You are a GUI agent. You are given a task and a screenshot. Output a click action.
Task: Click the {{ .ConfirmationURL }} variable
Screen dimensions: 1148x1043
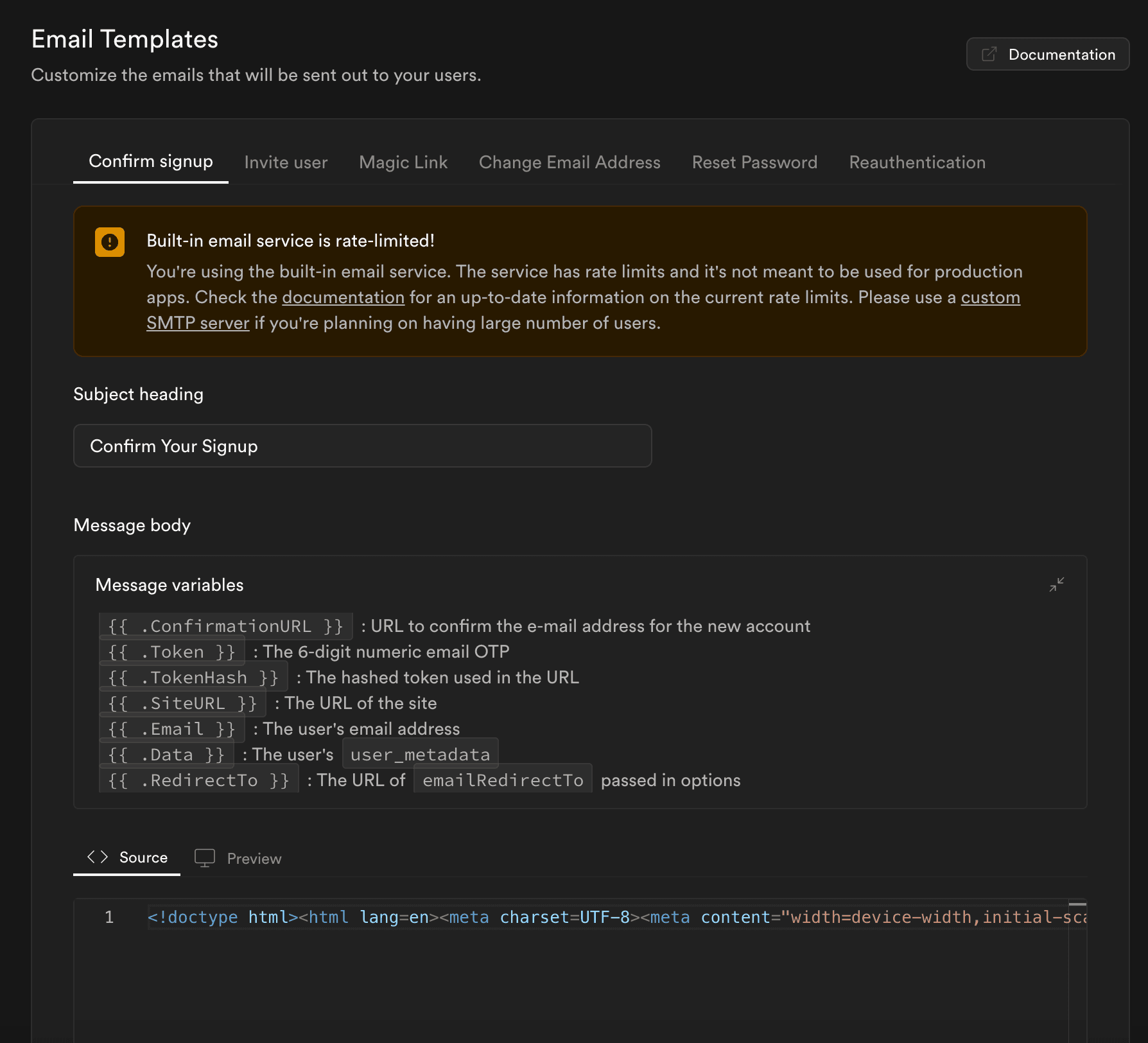tap(225, 626)
